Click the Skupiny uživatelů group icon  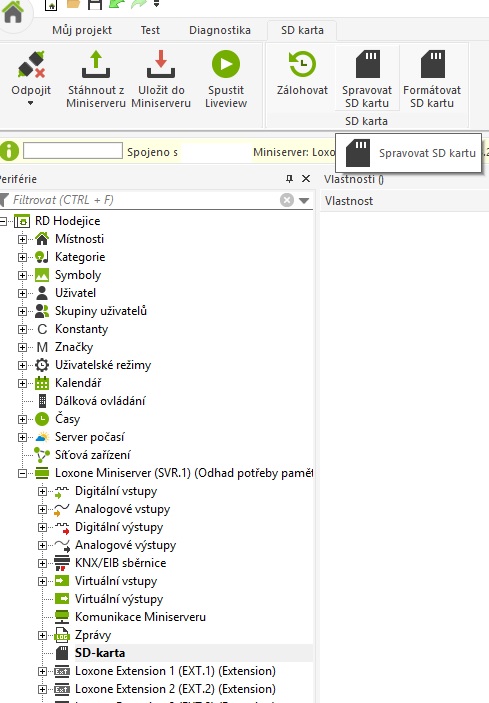(x=42, y=311)
